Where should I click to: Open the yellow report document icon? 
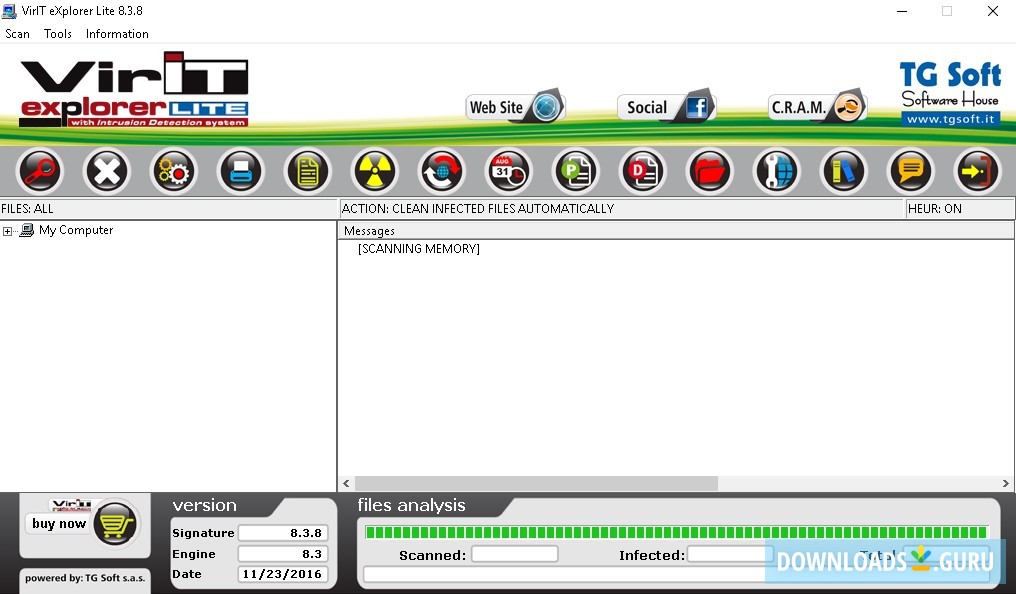pos(308,172)
